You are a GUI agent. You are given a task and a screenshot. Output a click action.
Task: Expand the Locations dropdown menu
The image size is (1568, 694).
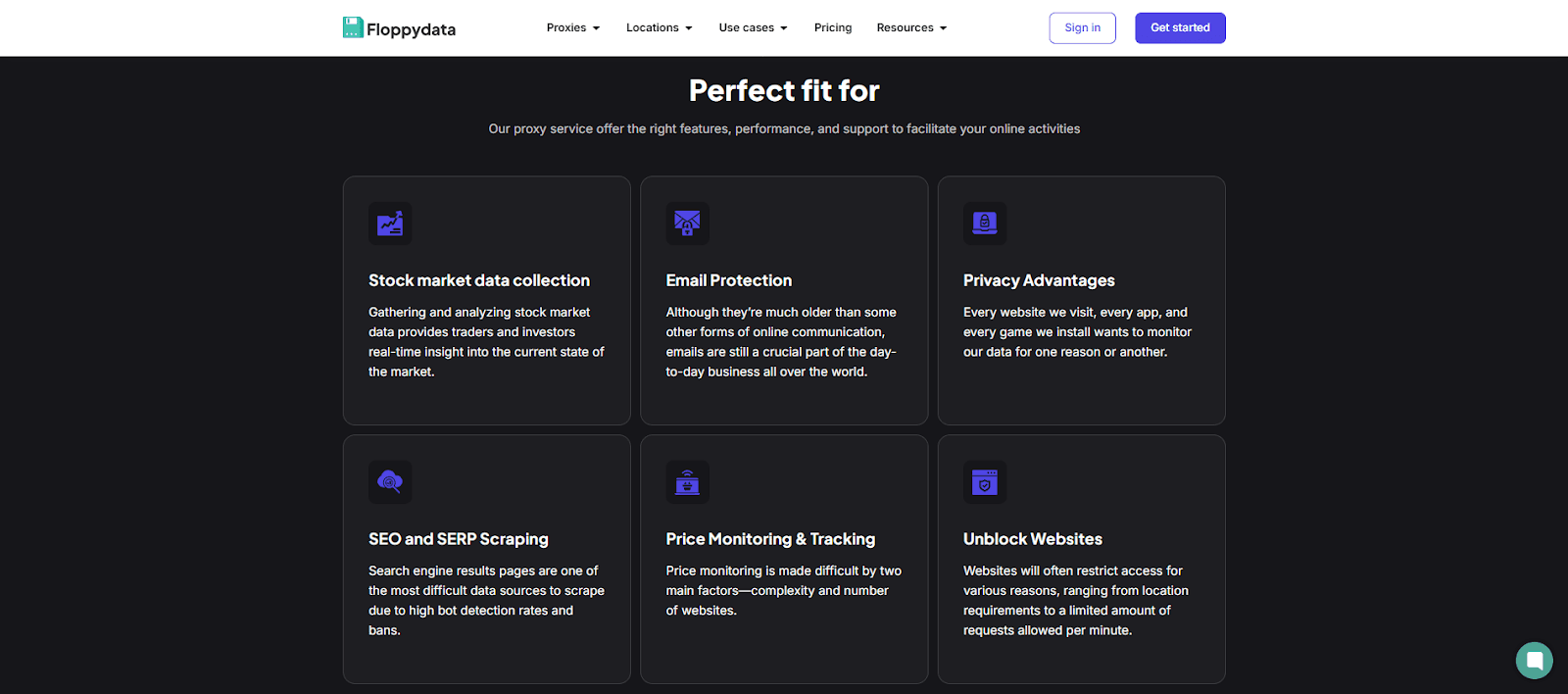[660, 27]
